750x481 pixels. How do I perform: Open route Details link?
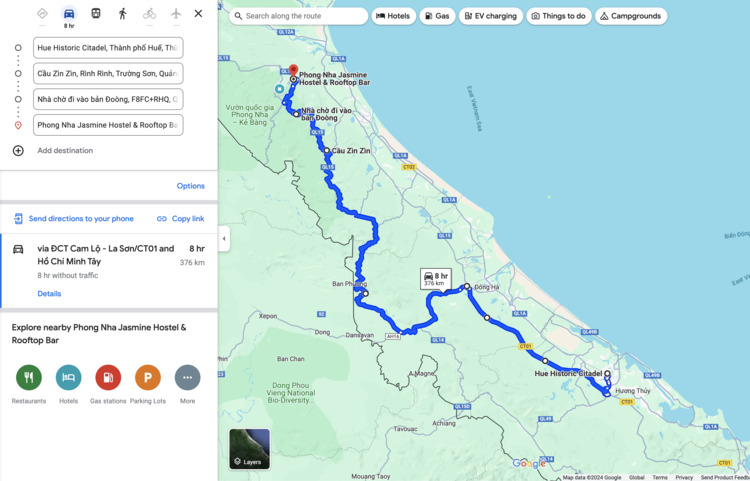click(x=49, y=294)
